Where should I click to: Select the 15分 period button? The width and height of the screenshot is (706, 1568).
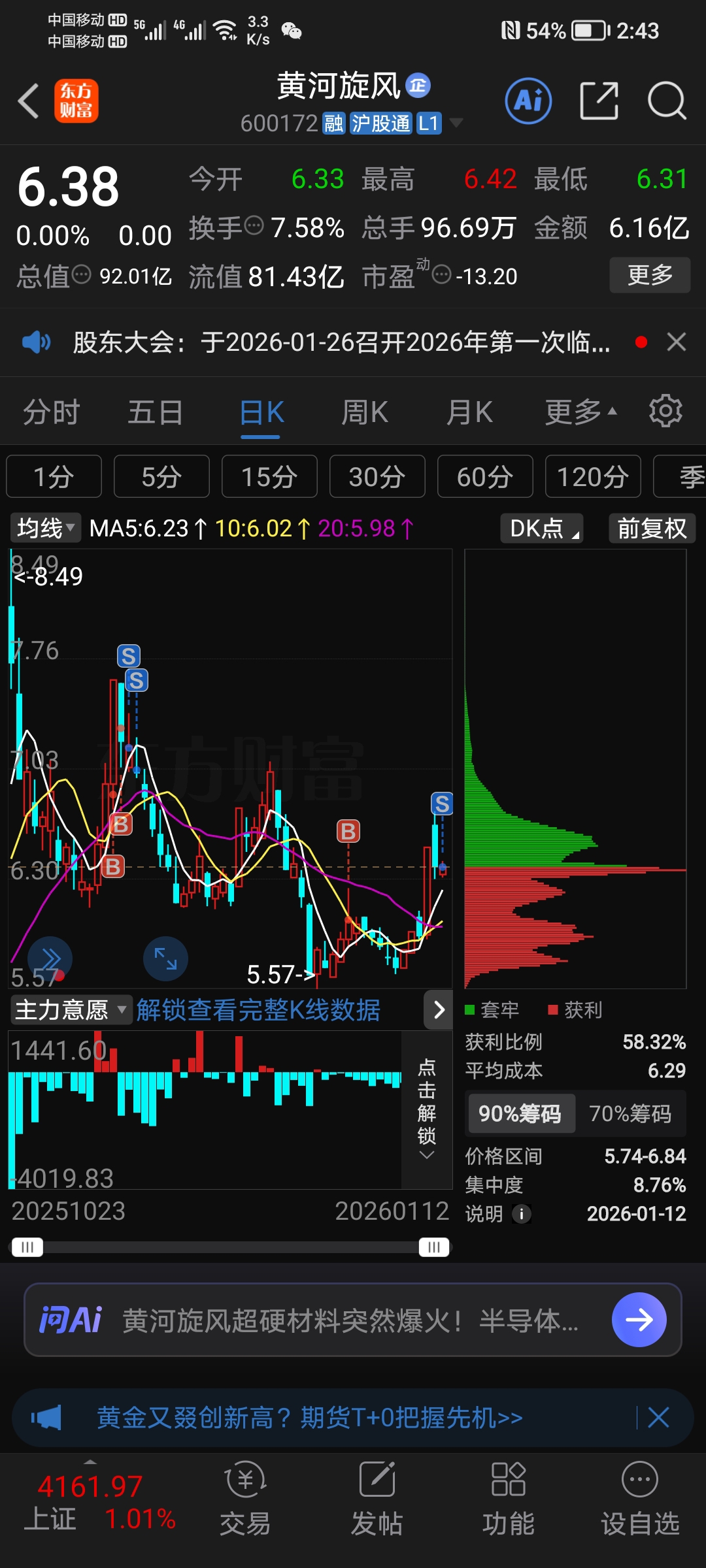269,476
